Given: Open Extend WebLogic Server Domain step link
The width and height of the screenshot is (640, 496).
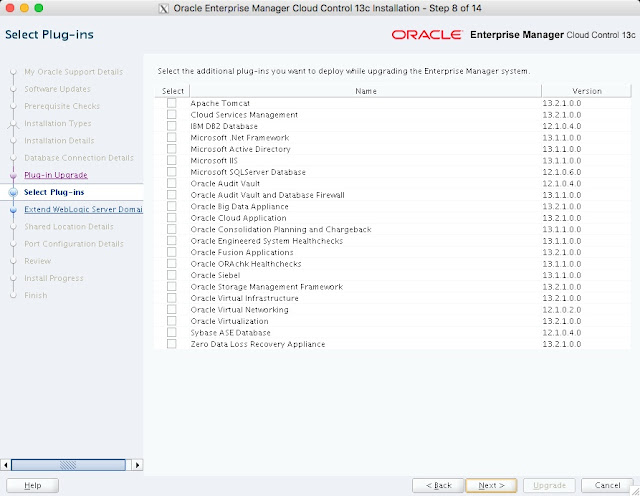Looking at the screenshot, I should 83,209.
